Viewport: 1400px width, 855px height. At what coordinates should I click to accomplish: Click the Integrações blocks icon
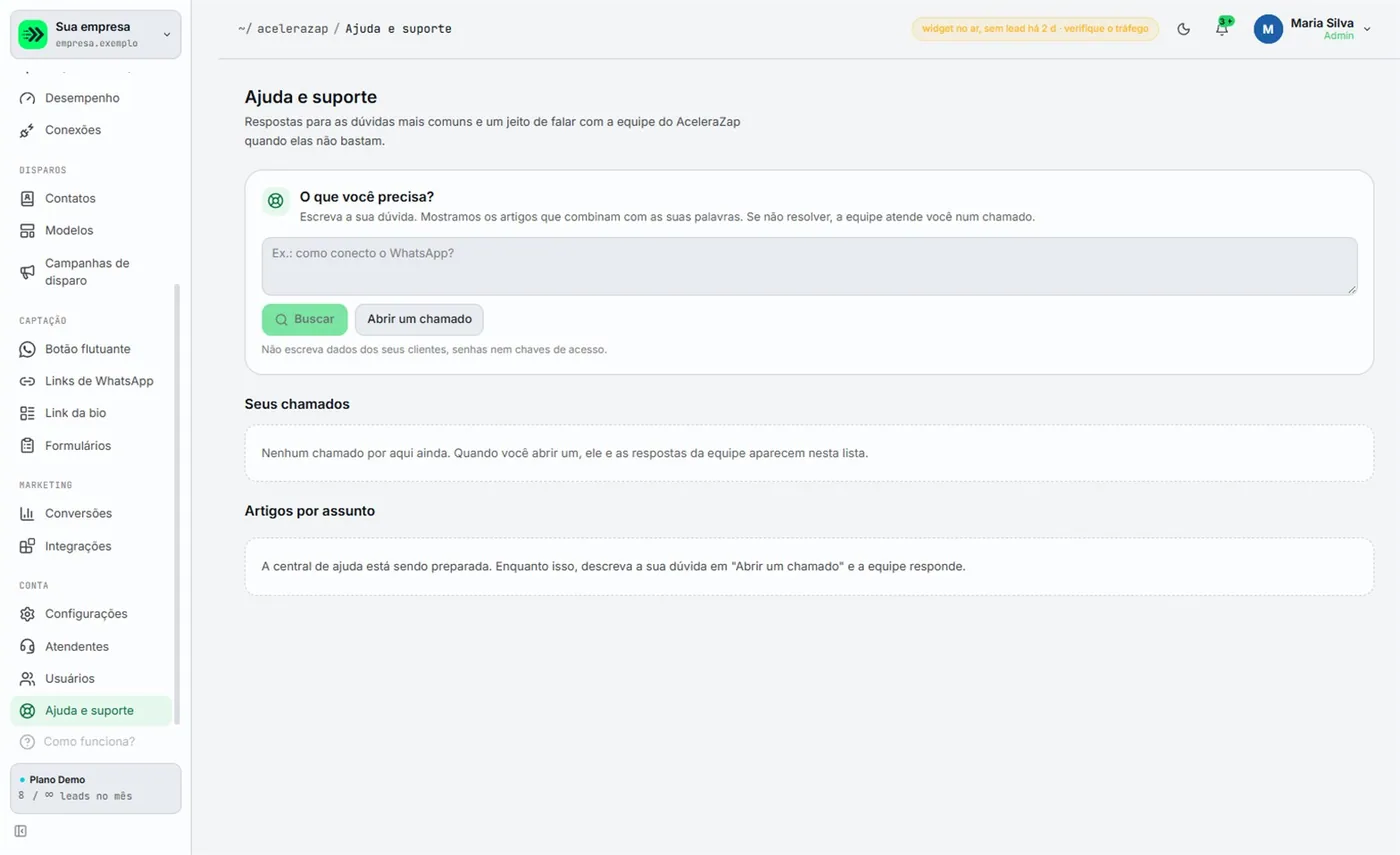(x=28, y=546)
